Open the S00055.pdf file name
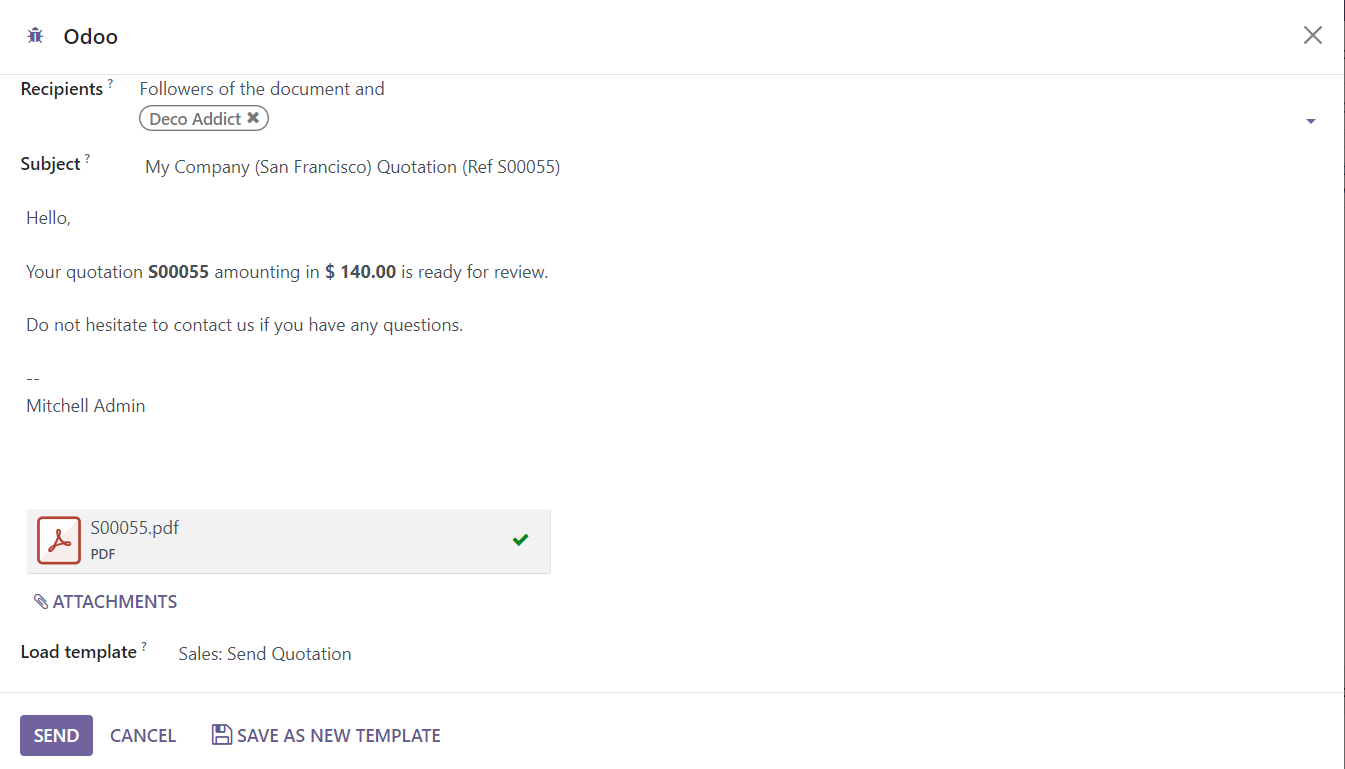Viewport: 1345px width, 769px height. coord(135,528)
